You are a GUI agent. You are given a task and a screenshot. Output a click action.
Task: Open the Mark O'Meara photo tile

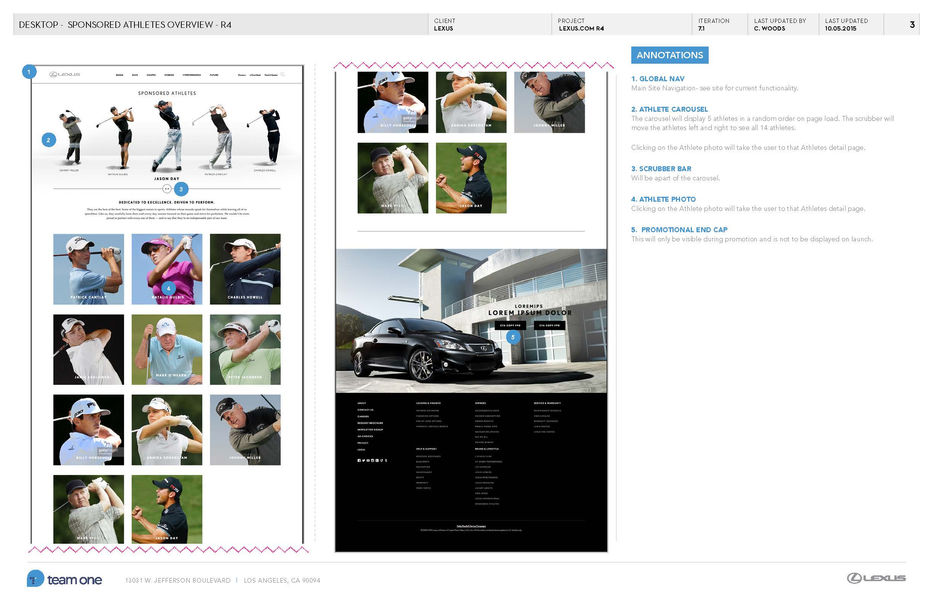click(x=167, y=349)
